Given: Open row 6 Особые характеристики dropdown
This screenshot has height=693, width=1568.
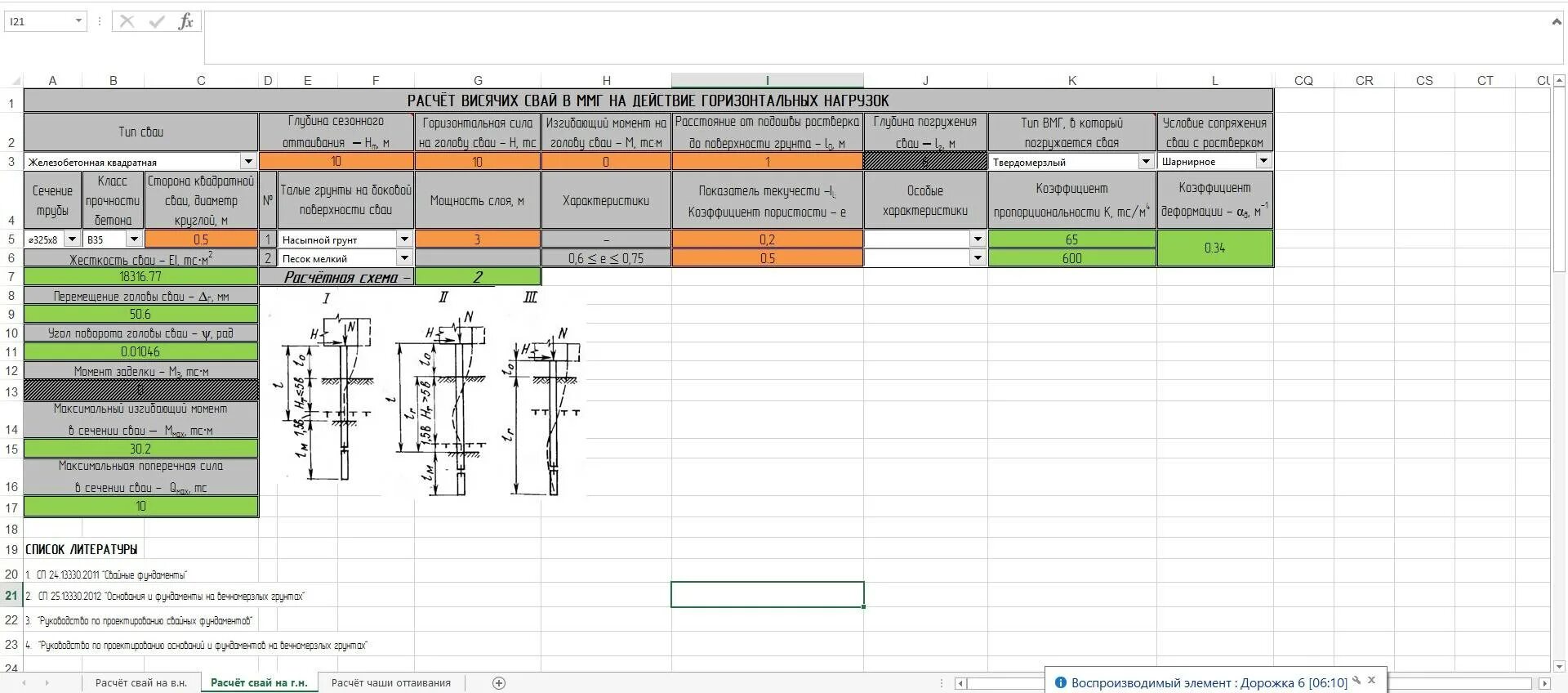Looking at the screenshot, I should (978, 258).
